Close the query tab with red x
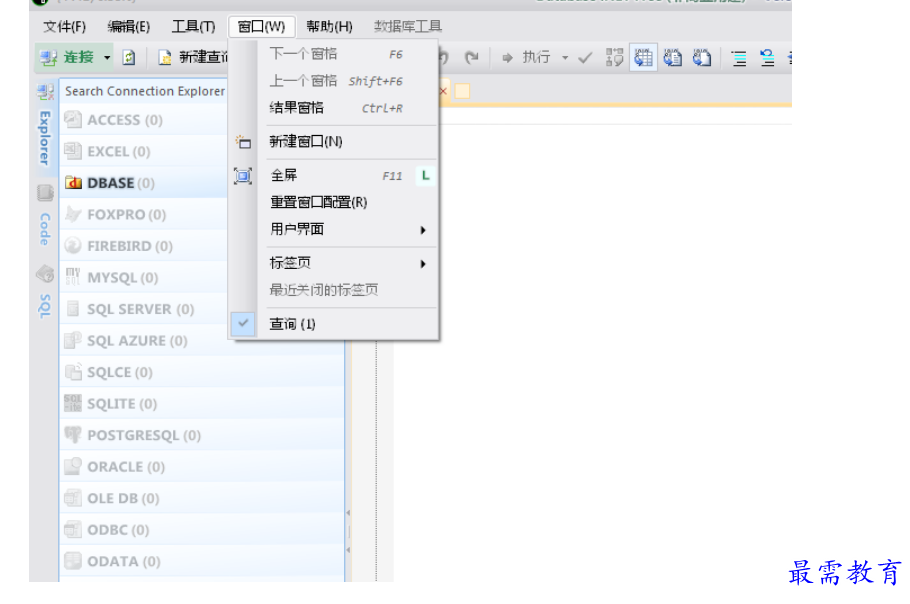Screen dimensions: 910x604 pyautogui.click(x=444, y=91)
